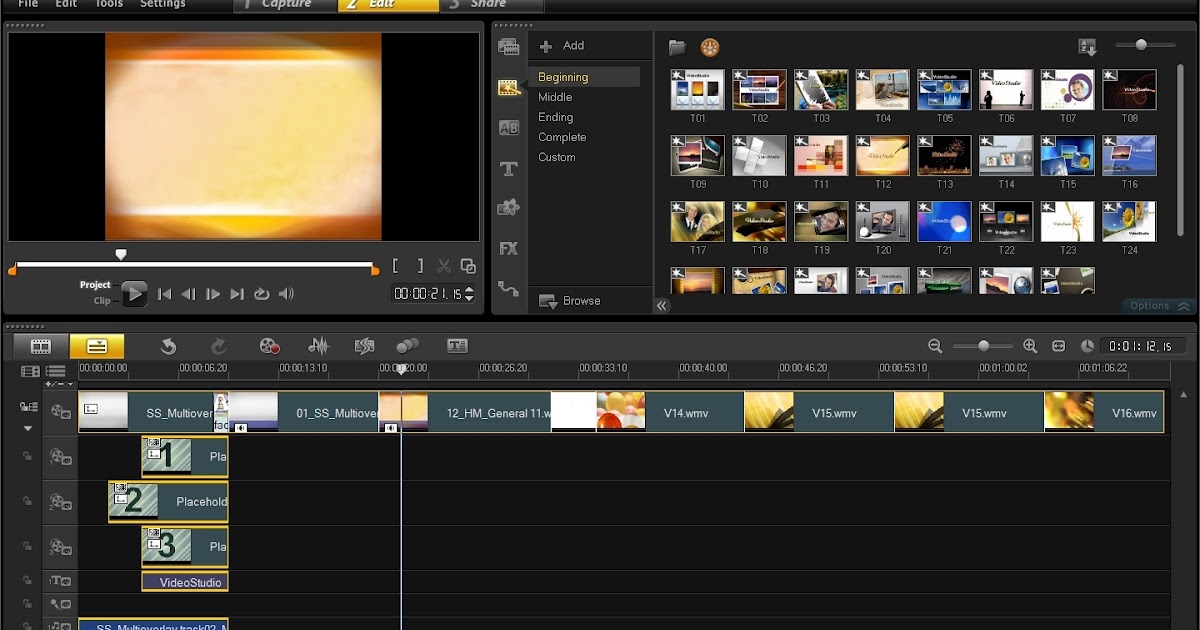Switch to Timeline view
Image resolution: width=1200 pixels, height=630 pixels.
coord(97,346)
